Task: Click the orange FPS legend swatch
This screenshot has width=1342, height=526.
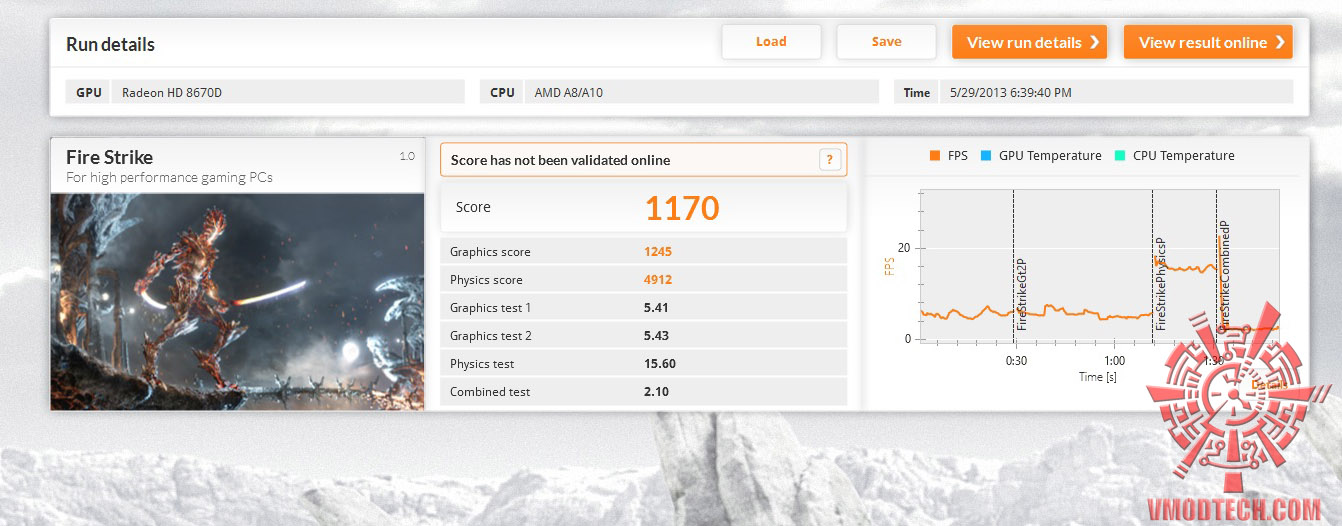Action: (934, 156)
